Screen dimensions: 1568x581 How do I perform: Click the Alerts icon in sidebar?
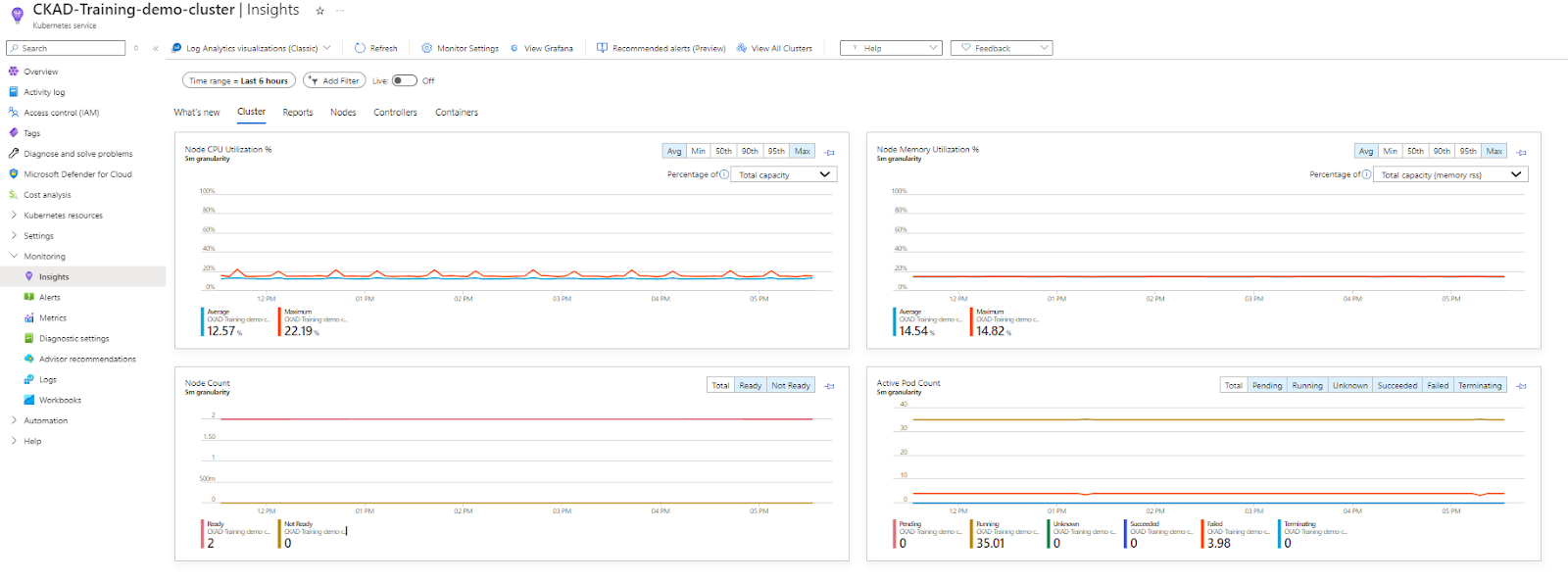29,298
